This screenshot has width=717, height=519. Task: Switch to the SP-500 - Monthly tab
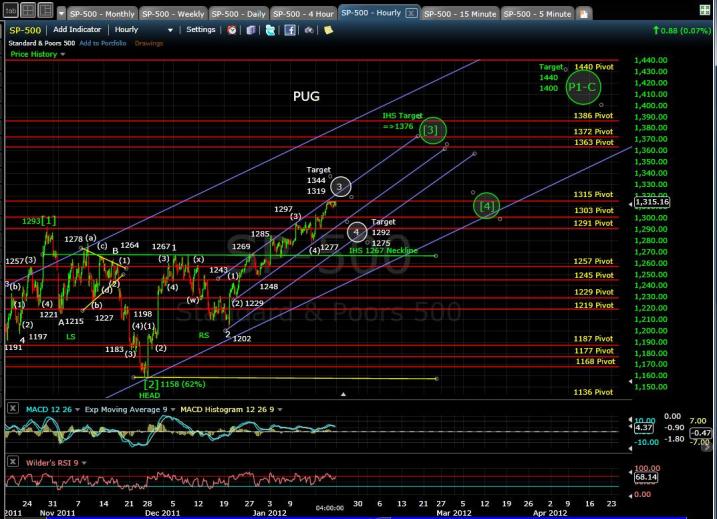[102, 14]
